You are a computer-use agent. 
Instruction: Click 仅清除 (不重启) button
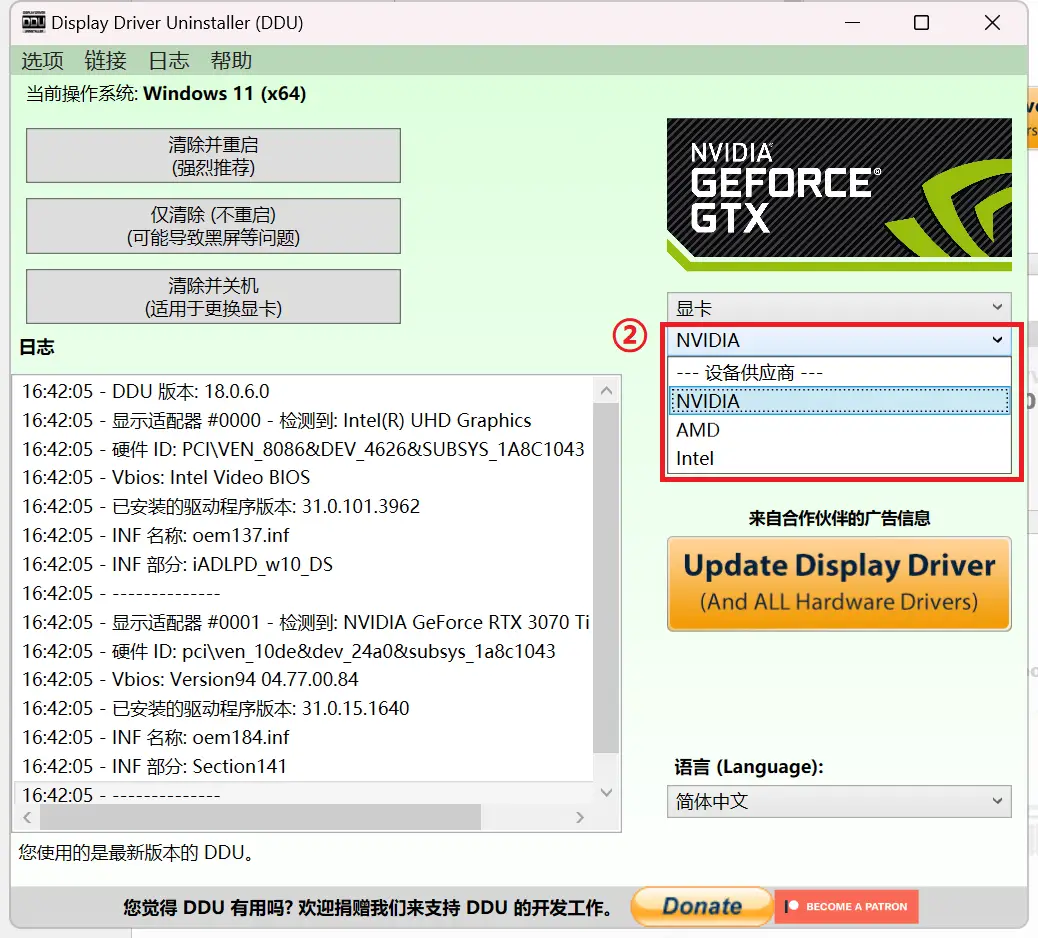tap(213, 226)
